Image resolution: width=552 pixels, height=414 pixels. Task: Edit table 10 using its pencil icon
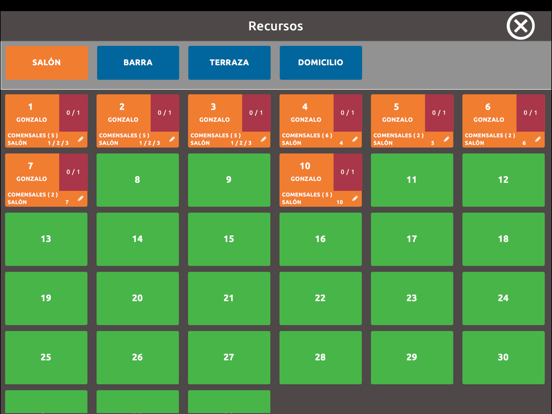pos(355,198)
